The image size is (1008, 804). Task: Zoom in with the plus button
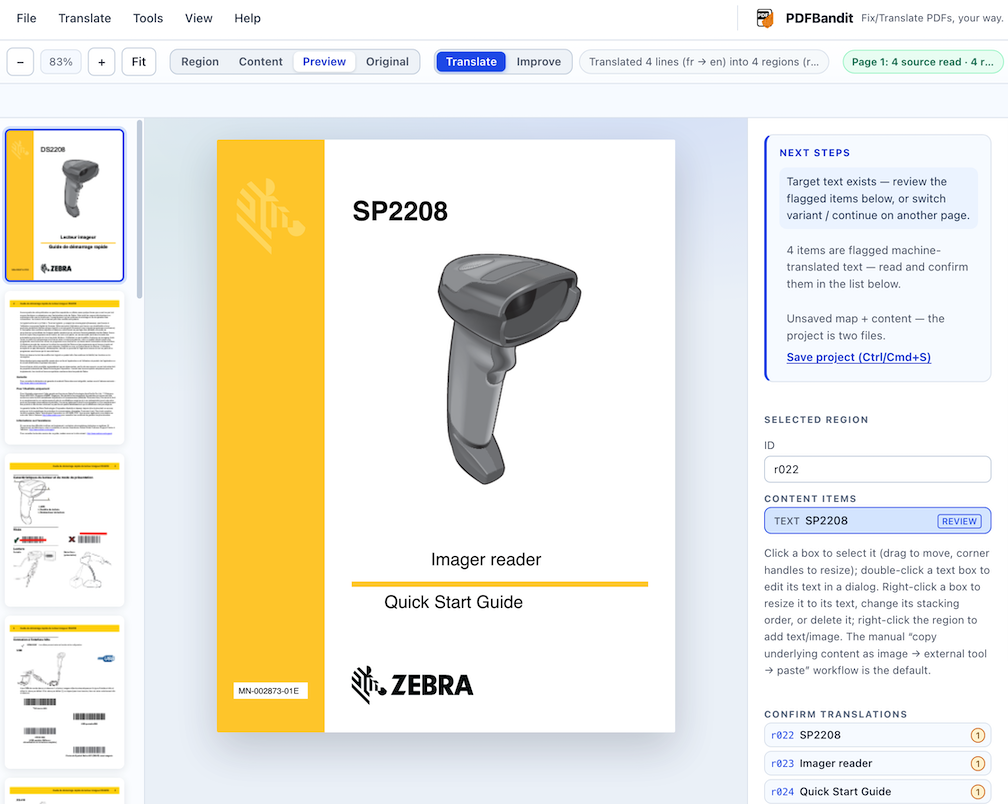(102, 62)
